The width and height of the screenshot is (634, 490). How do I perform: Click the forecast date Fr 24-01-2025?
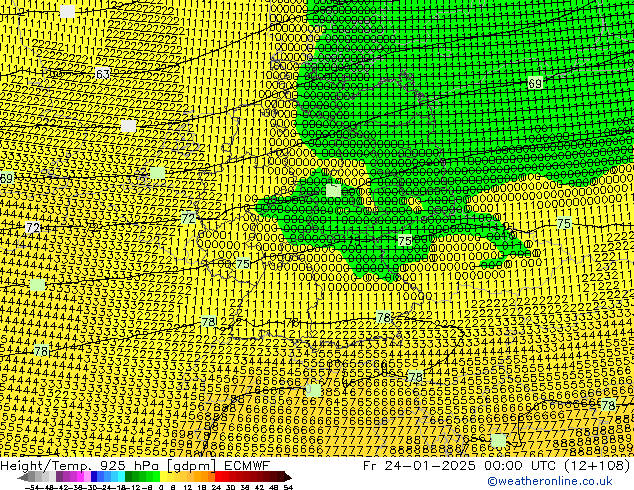(419, 465)
